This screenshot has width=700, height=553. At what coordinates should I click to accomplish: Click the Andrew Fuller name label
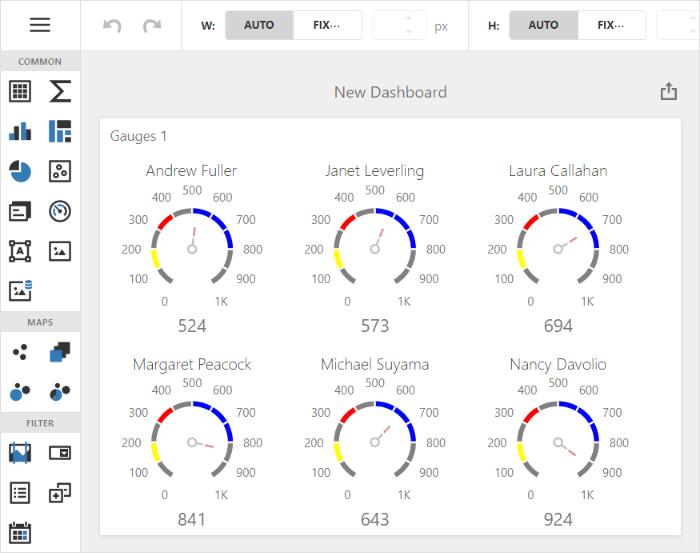[x=192, y=170]
